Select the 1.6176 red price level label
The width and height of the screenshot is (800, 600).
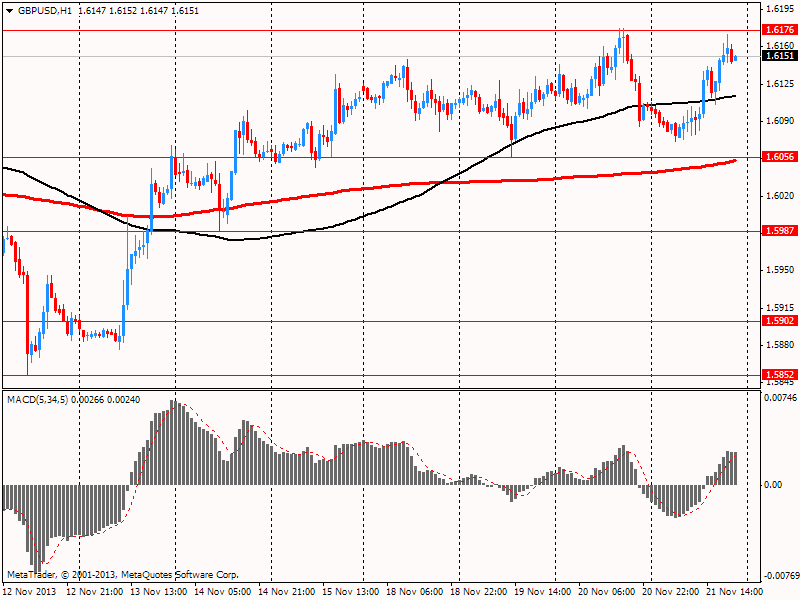tap(780, 30)
